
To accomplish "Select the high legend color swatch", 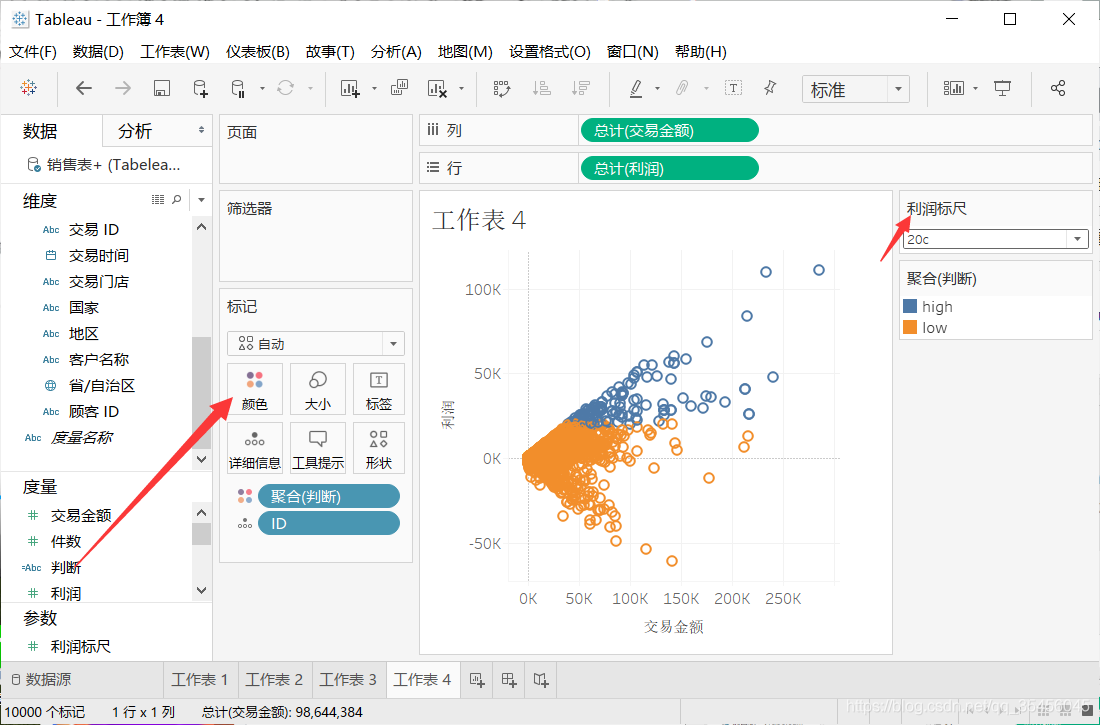I will [910, 306].
